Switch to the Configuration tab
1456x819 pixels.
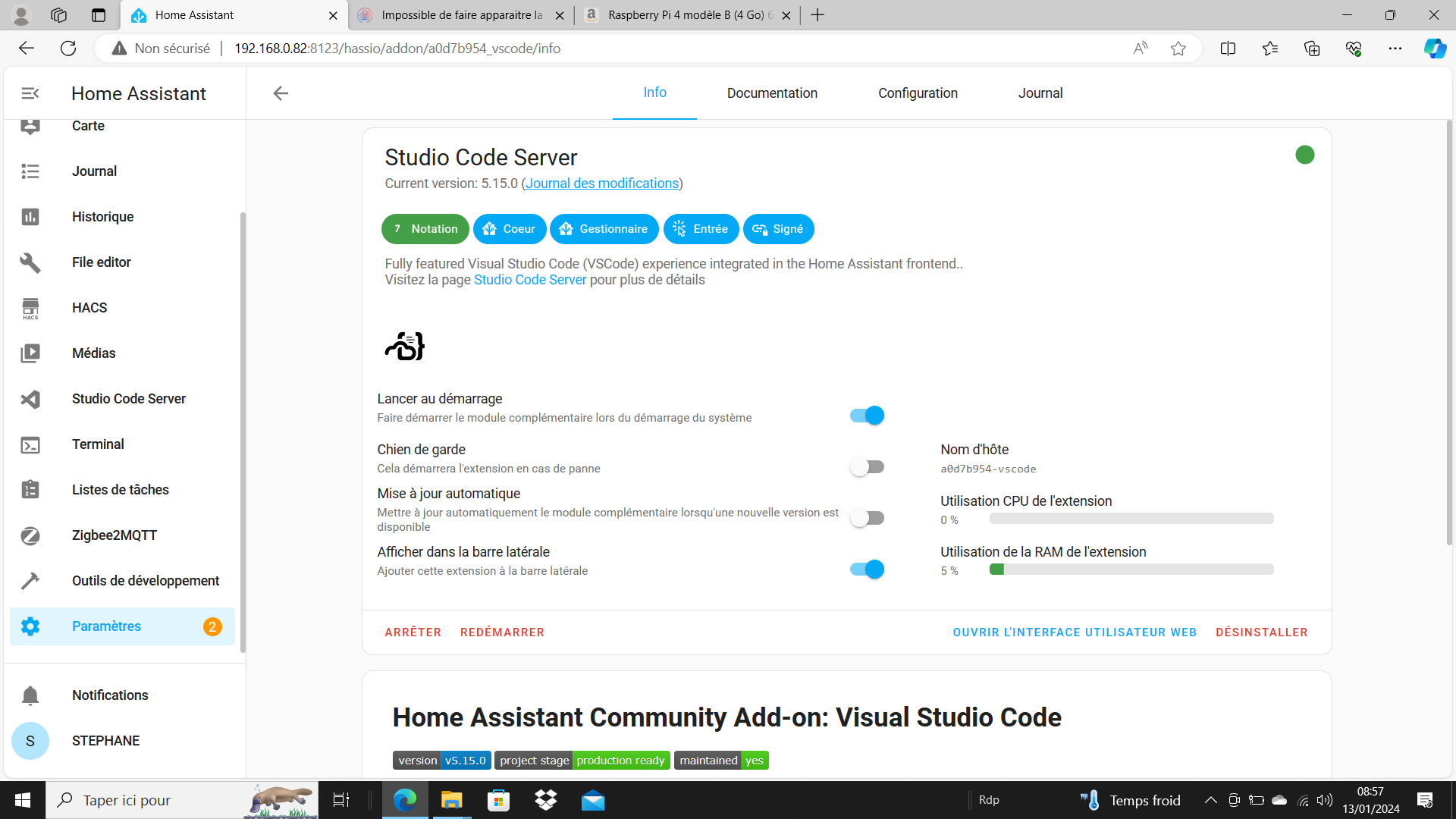coord(918,93)
